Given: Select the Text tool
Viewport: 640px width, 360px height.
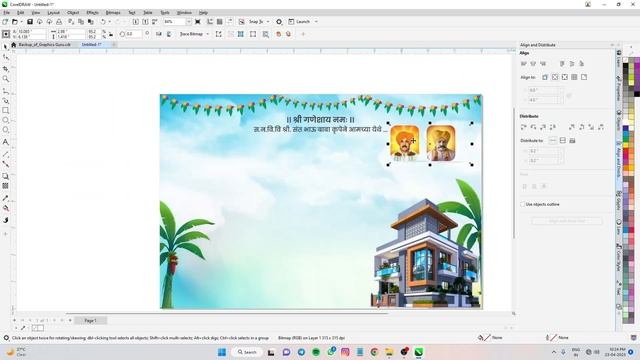Looking at the screenshot, I should (6, 142).
